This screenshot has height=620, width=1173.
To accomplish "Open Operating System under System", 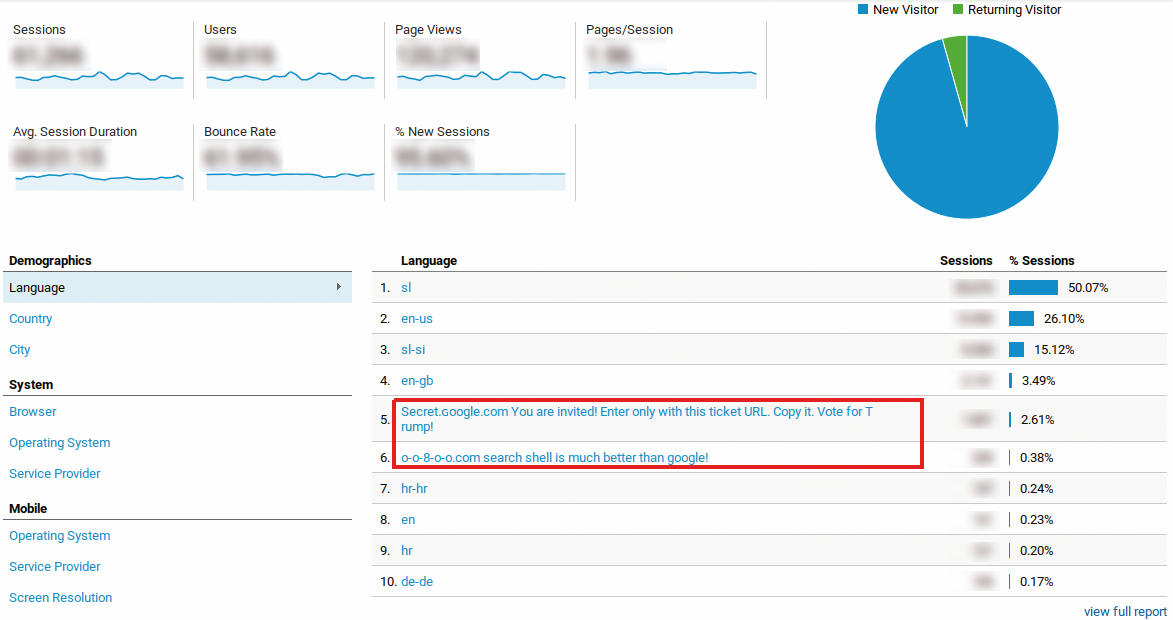I will (x=60, y=443).
